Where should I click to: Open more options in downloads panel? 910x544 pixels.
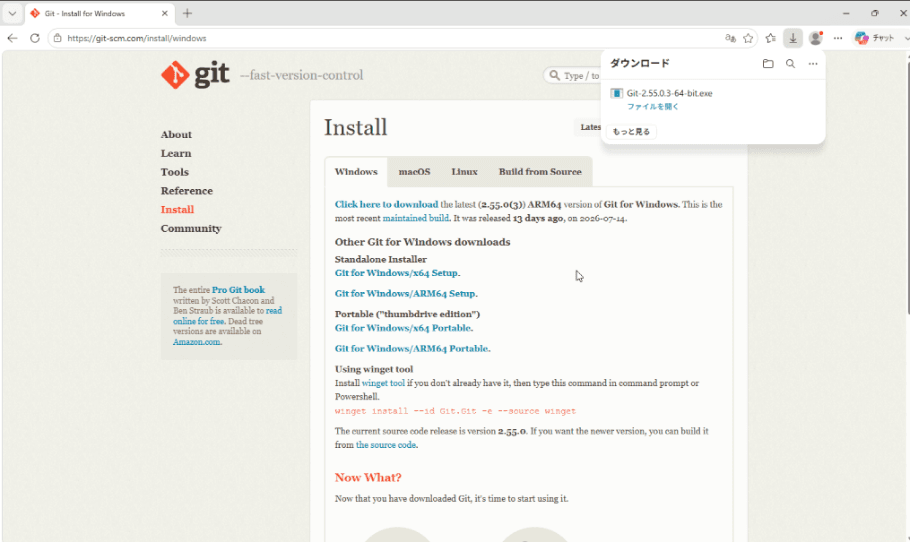pos(812,64)
